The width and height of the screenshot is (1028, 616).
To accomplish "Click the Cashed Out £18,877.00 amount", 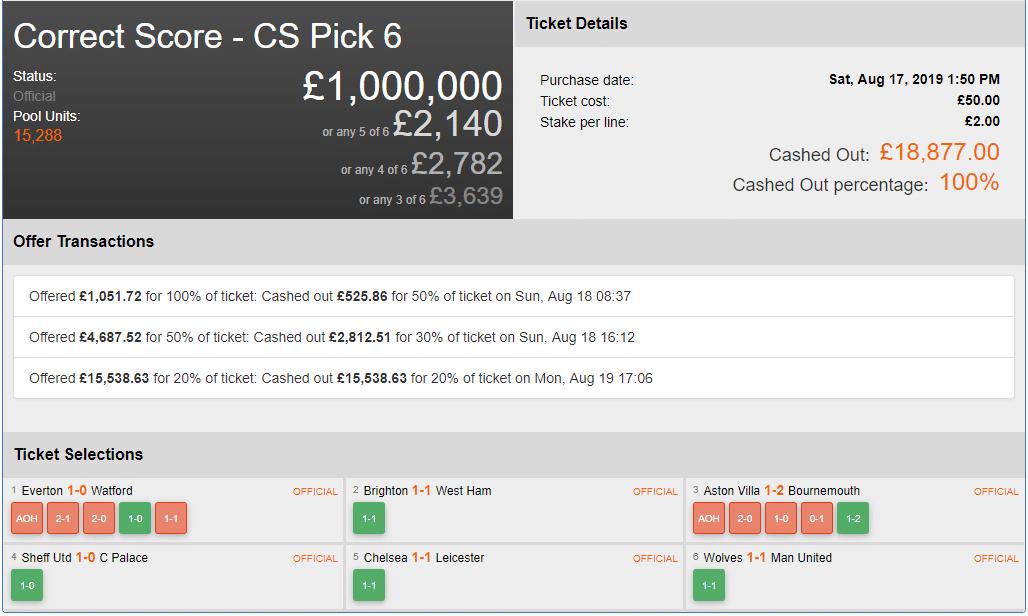I will tap(939, 152).
